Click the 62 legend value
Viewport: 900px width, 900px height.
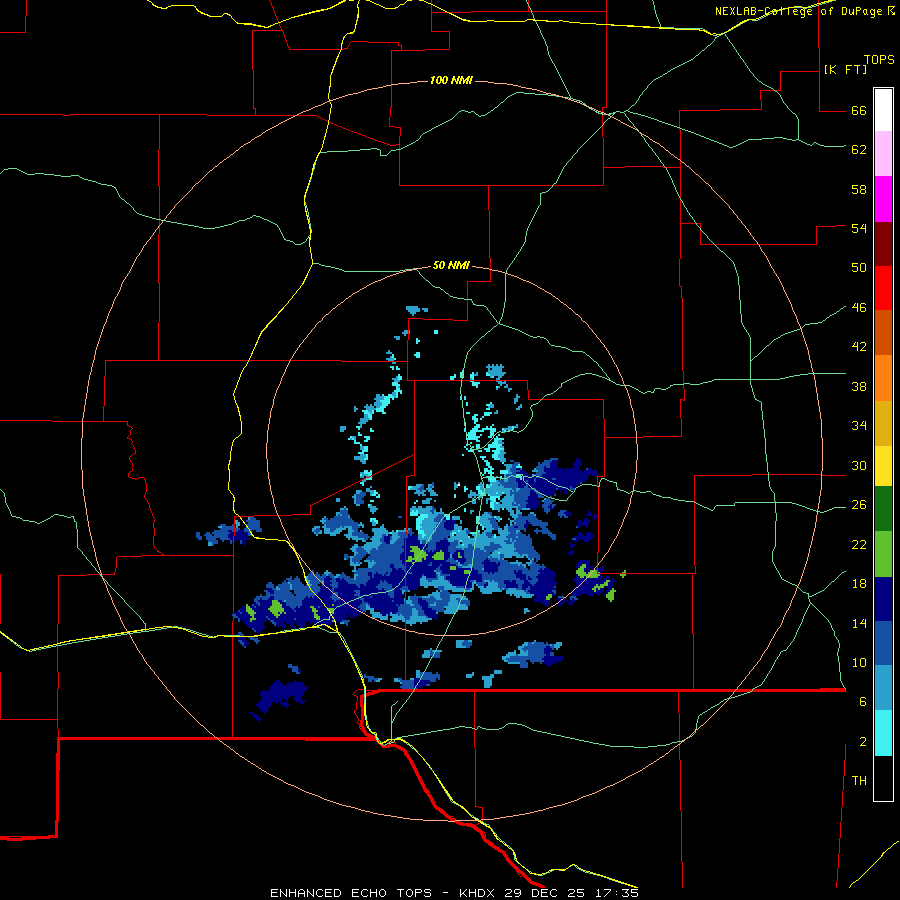click(x=859, y=149)
